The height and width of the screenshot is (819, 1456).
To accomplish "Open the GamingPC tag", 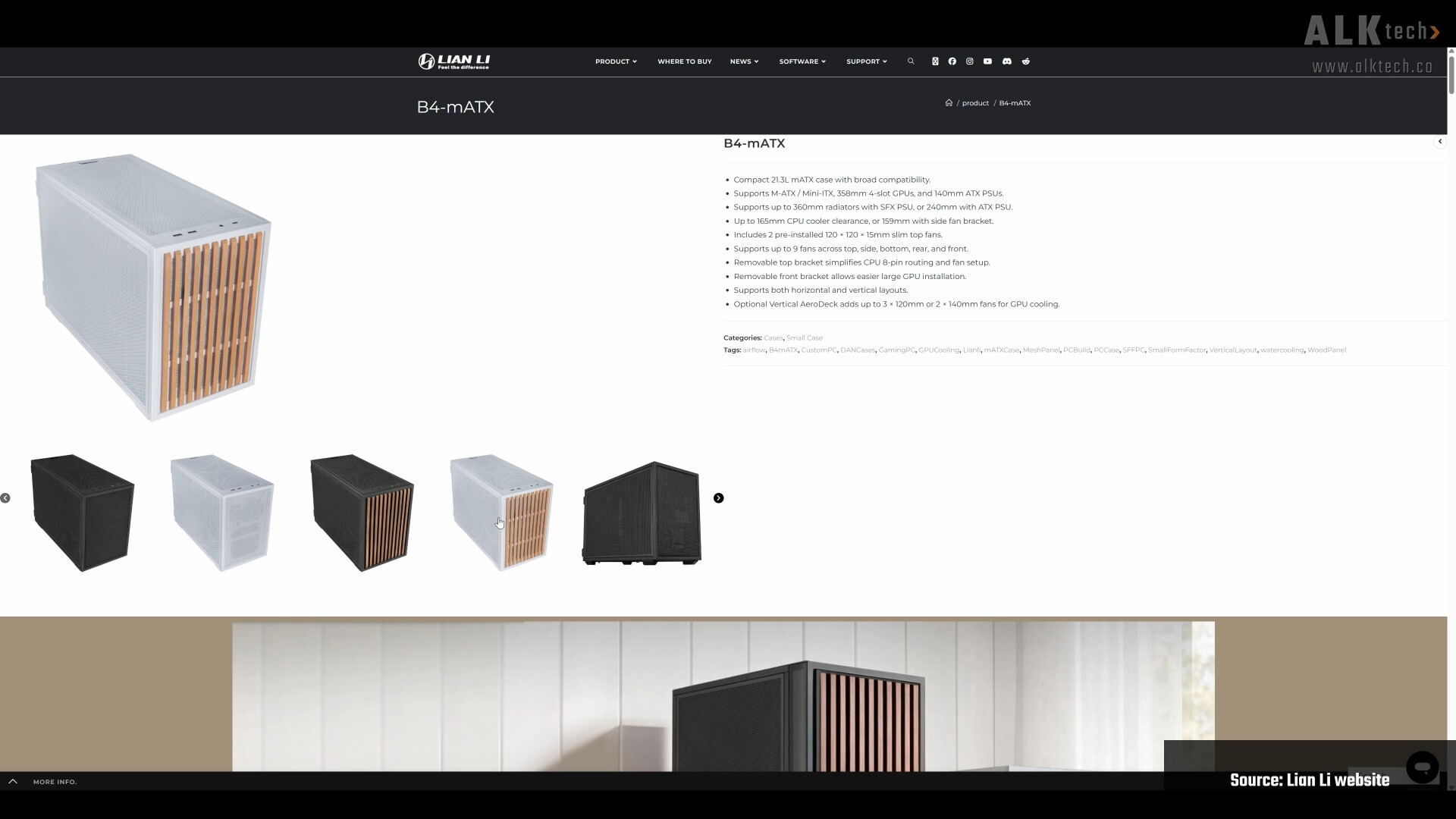I will click(896, 350).
